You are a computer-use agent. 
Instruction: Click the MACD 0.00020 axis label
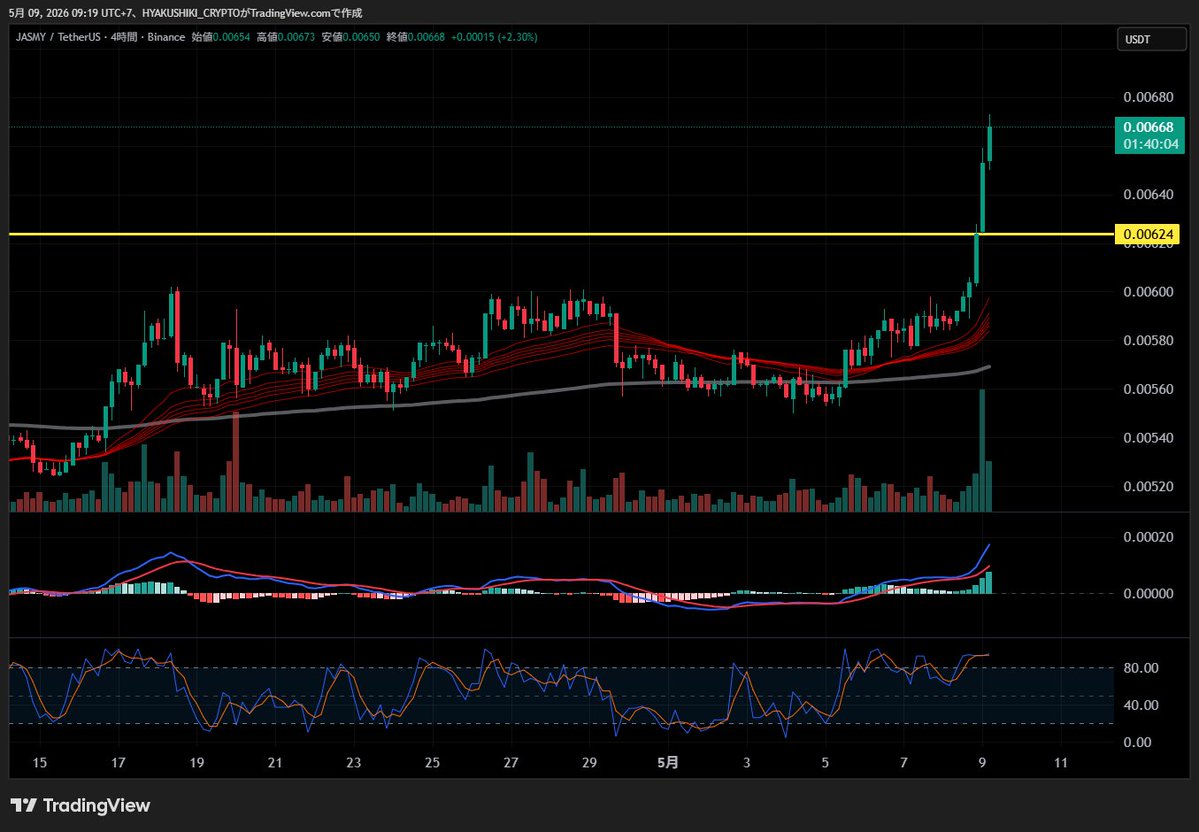(1148, 537)
